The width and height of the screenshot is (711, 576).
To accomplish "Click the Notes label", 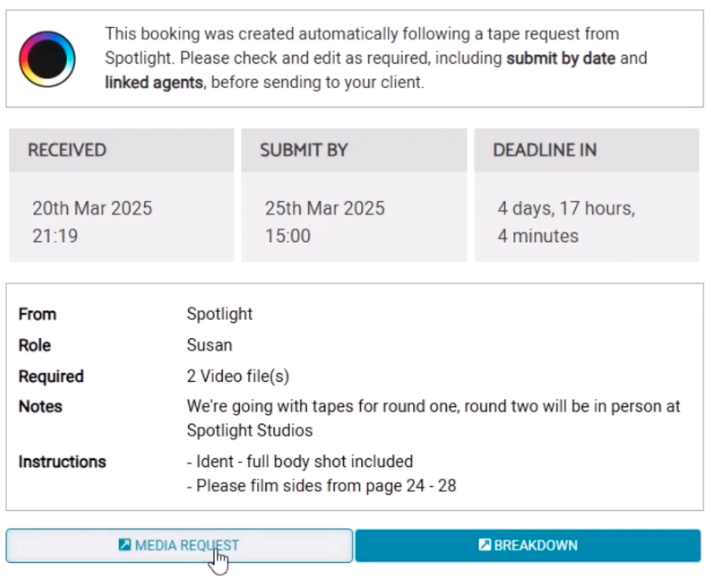I will point(40,407).
